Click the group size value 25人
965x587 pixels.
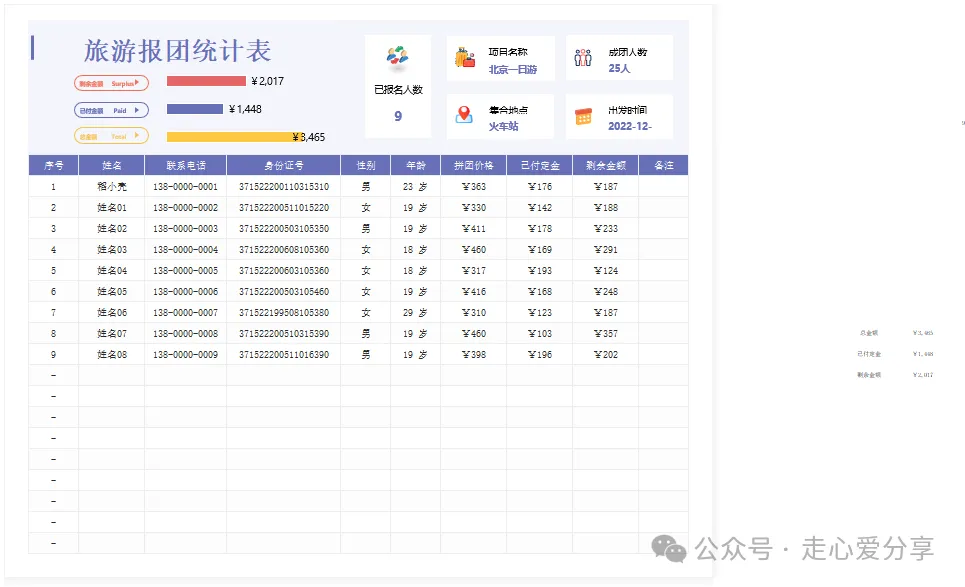(x=619, y=68)
